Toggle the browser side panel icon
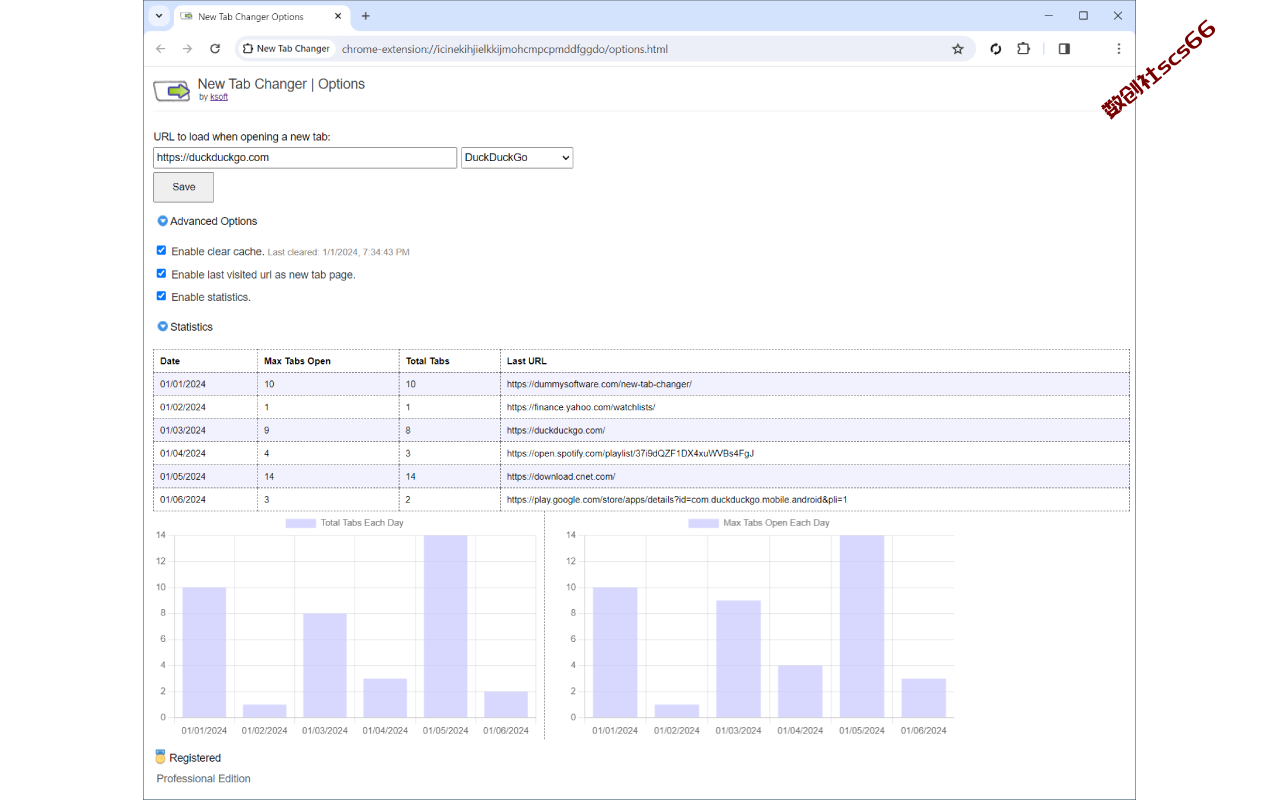 pos(1064,49)
